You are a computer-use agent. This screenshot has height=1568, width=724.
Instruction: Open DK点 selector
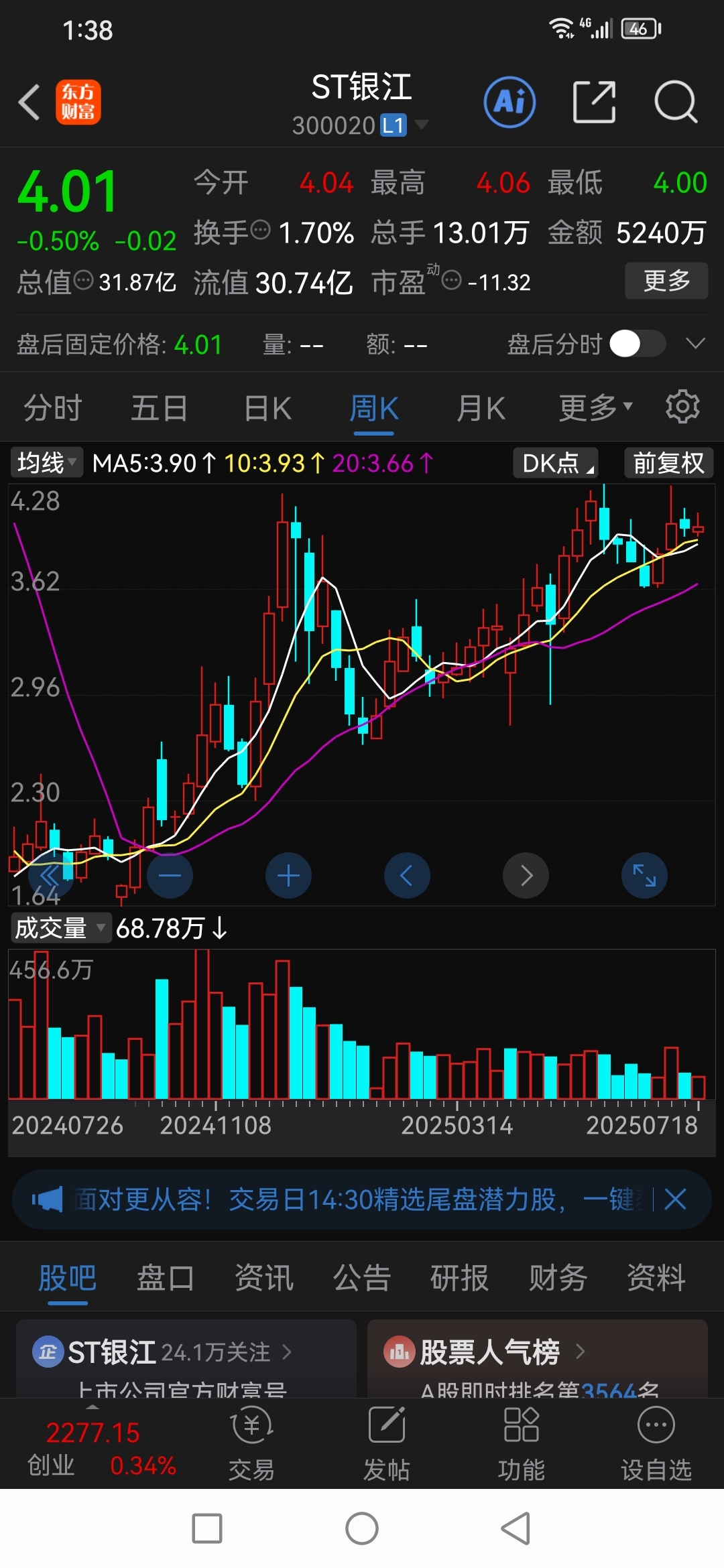coord(556,462)
